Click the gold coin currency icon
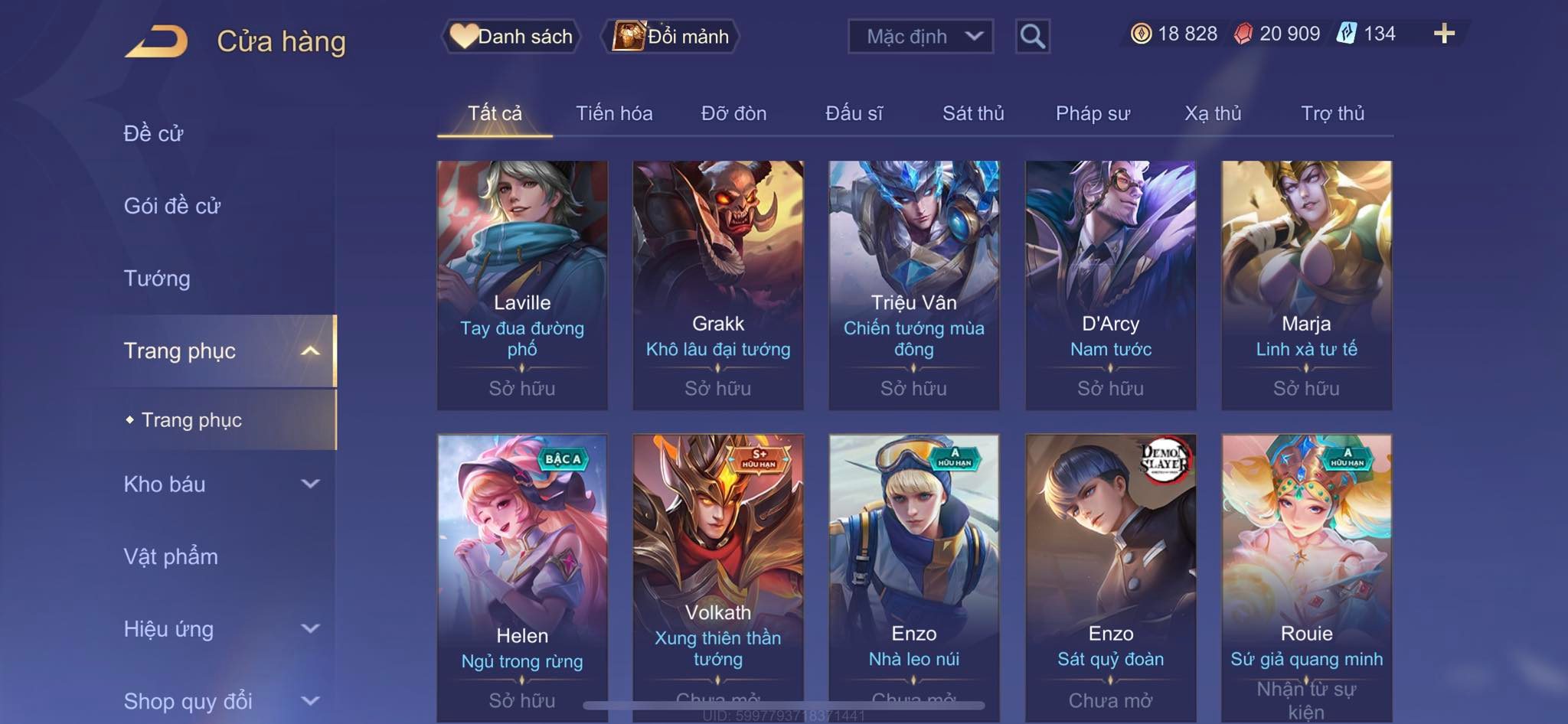Screen dimensions: 1568x724 click(x=1141, y=34)
